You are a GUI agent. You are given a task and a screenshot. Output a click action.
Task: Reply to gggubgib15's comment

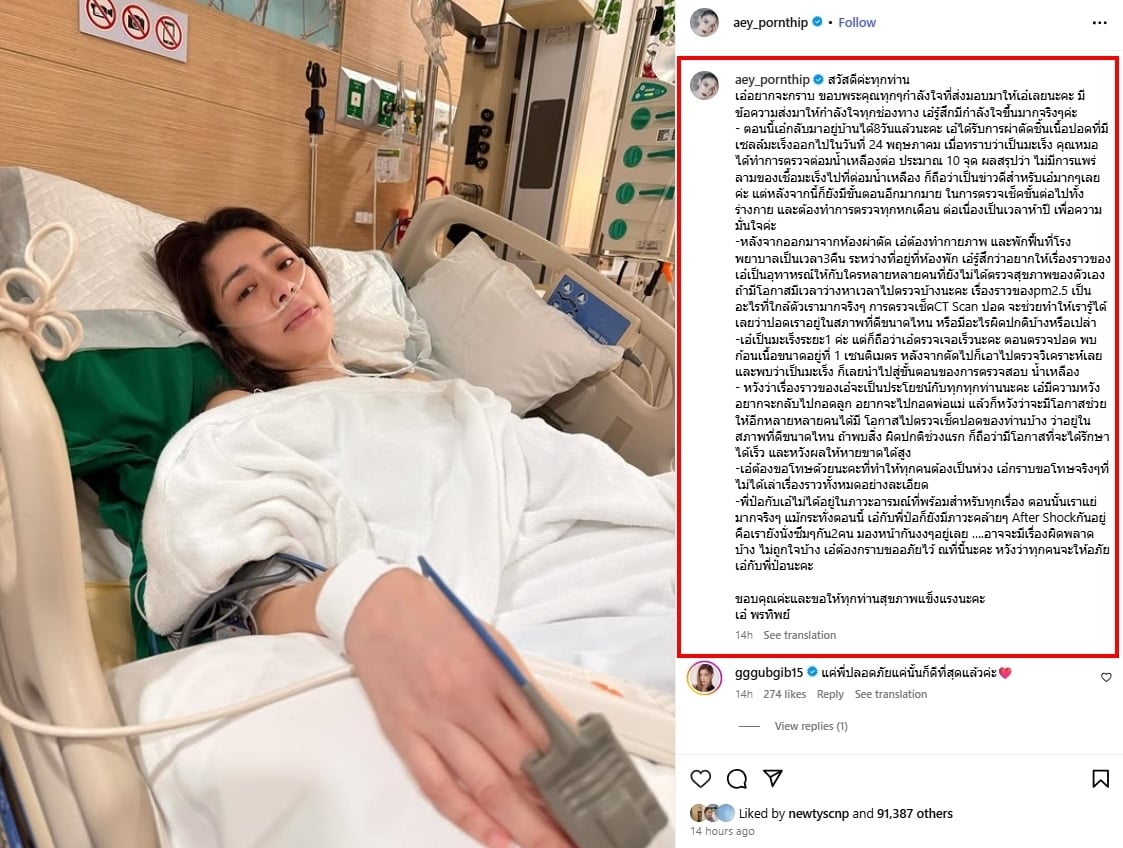coord(830,694)
